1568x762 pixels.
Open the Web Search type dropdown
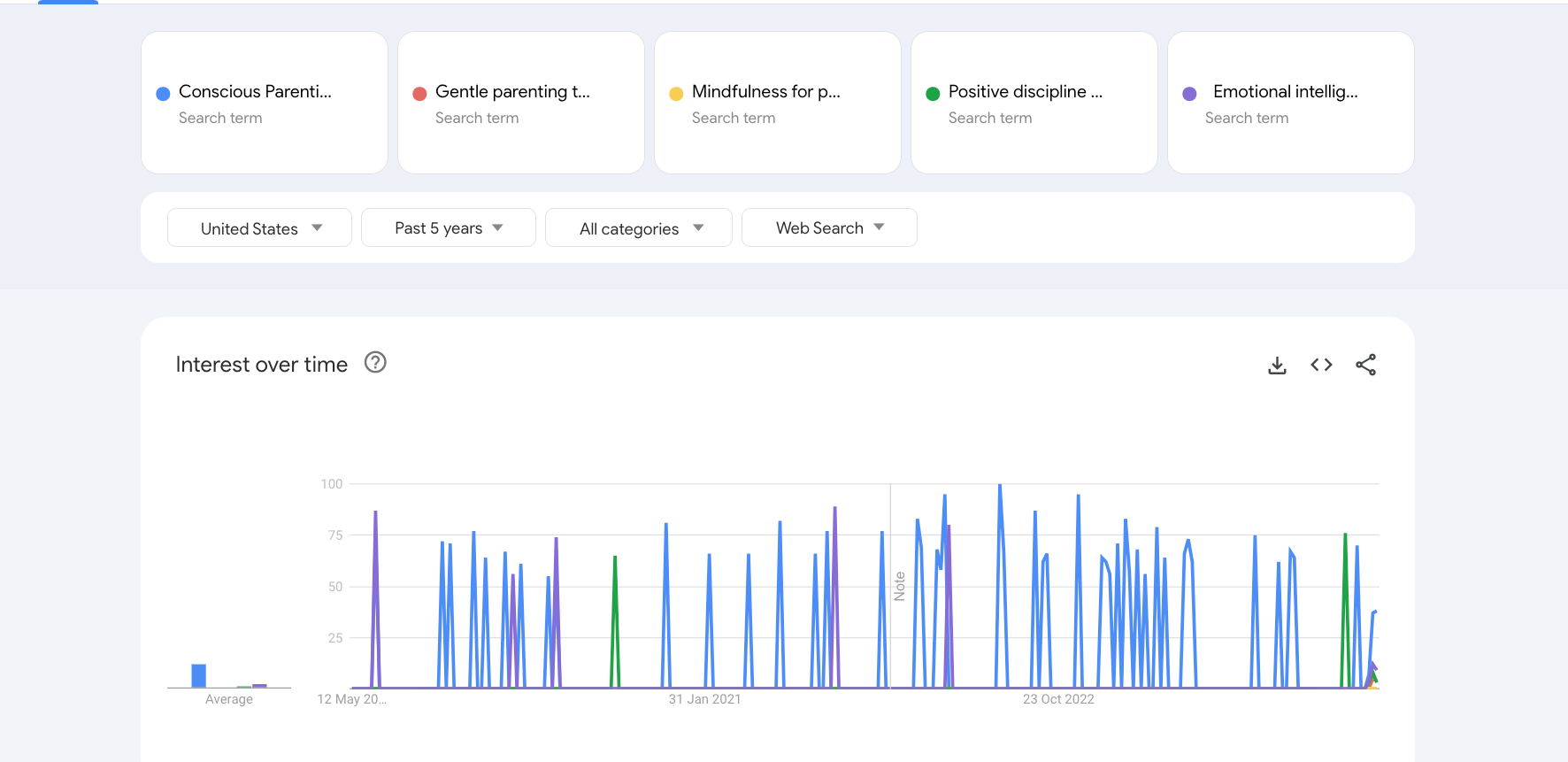click(x=828, y=228)
